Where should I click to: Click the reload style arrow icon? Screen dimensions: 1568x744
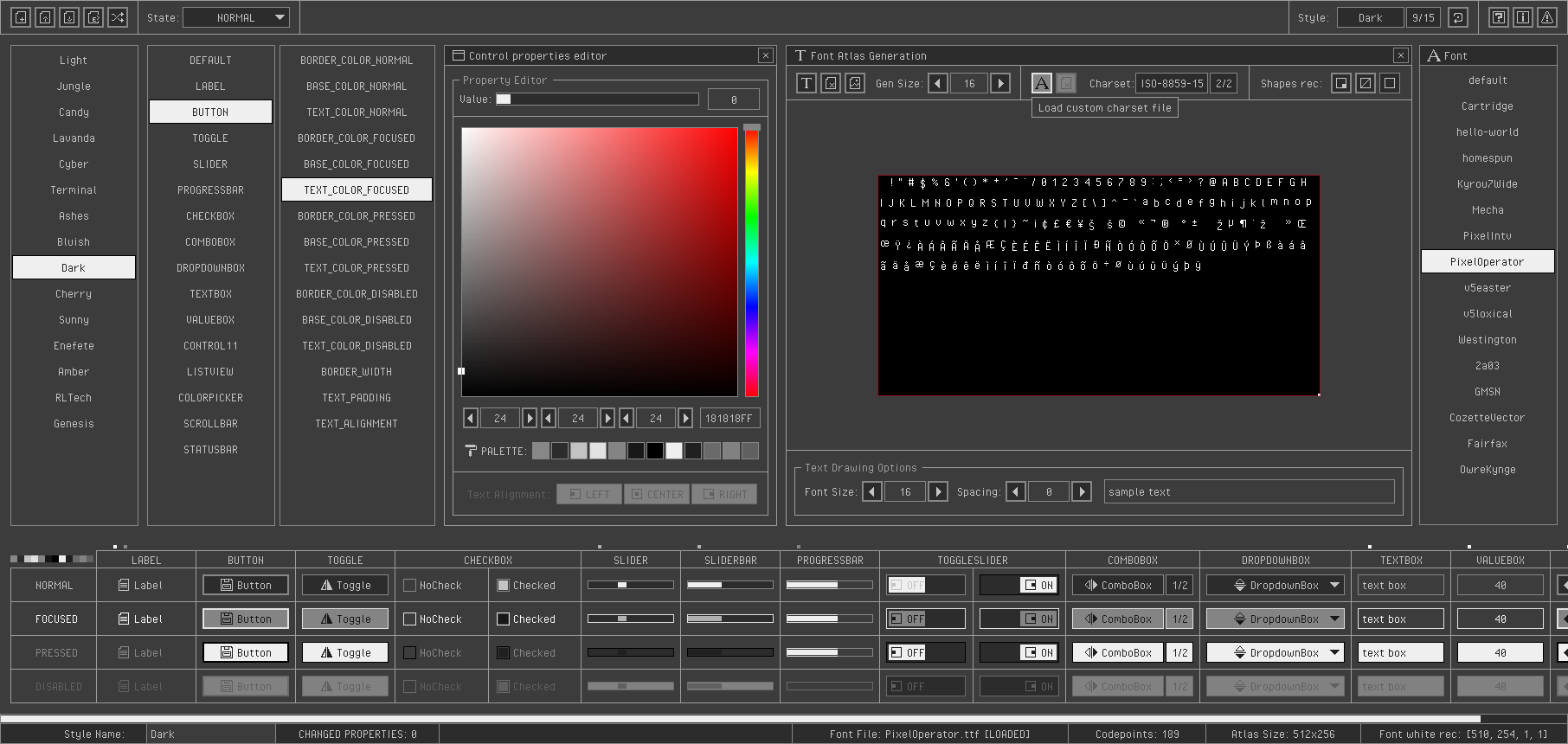coord(1458,17)
